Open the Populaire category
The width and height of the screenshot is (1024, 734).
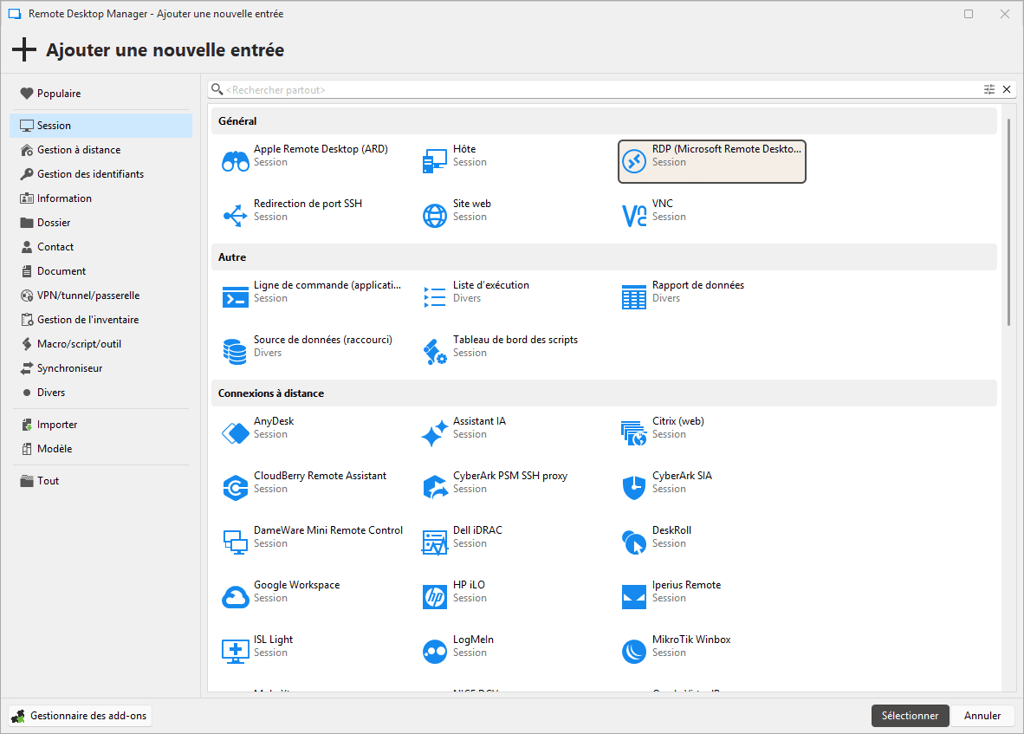[x=59, y=94]
